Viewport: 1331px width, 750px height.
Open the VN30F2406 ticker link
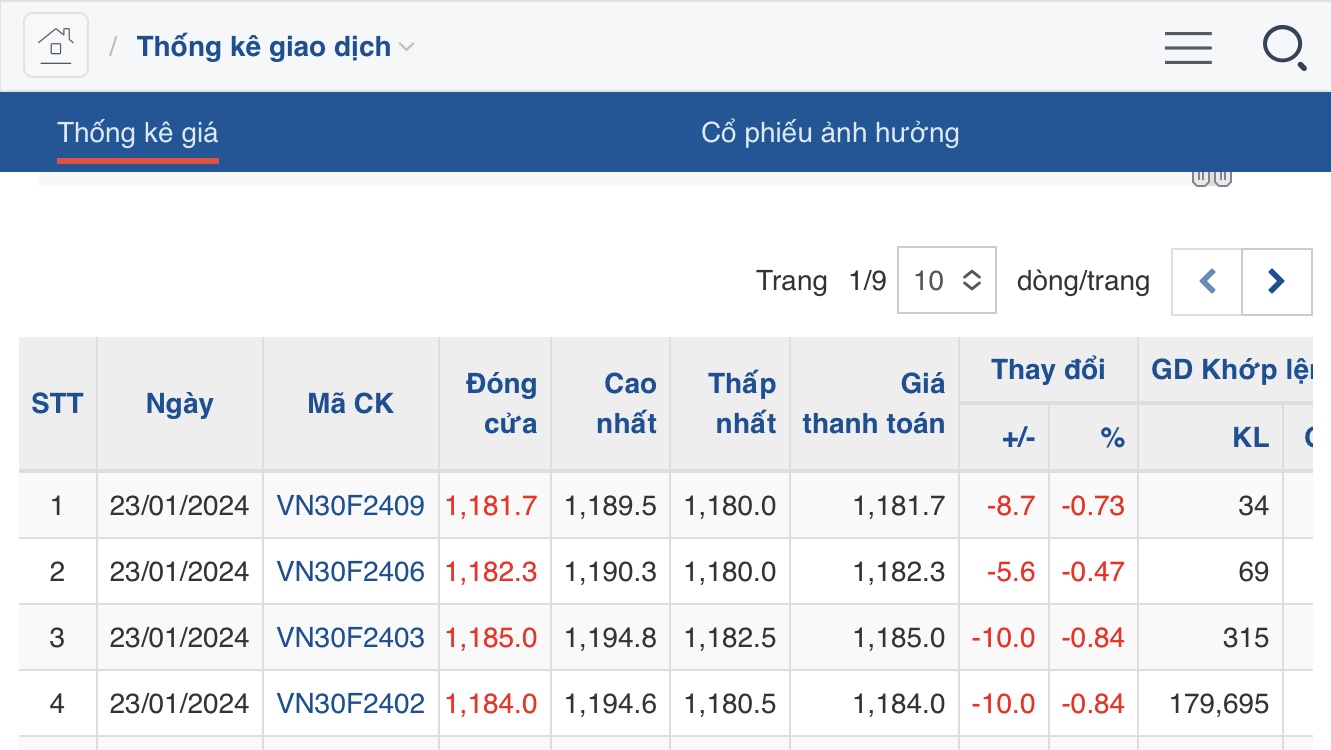[x=350, y=572]
